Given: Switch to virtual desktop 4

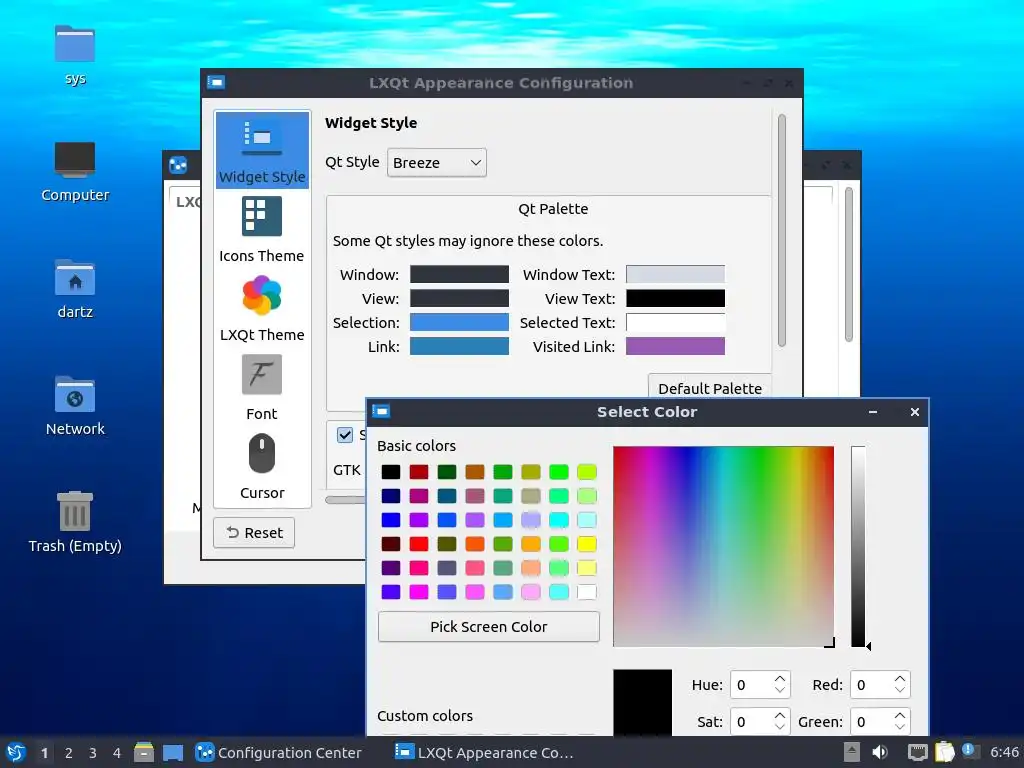Looking at the screenshot, I should click(117, 753).
